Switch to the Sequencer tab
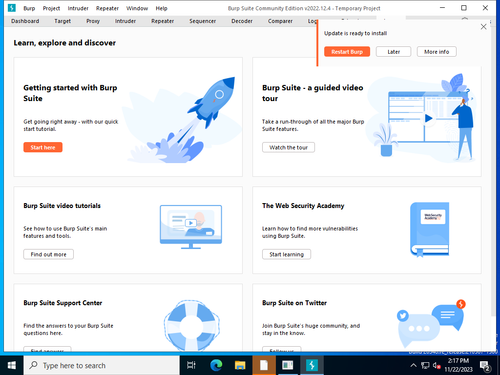Viewport: 500px width, 375px height. tap(203, 21)
